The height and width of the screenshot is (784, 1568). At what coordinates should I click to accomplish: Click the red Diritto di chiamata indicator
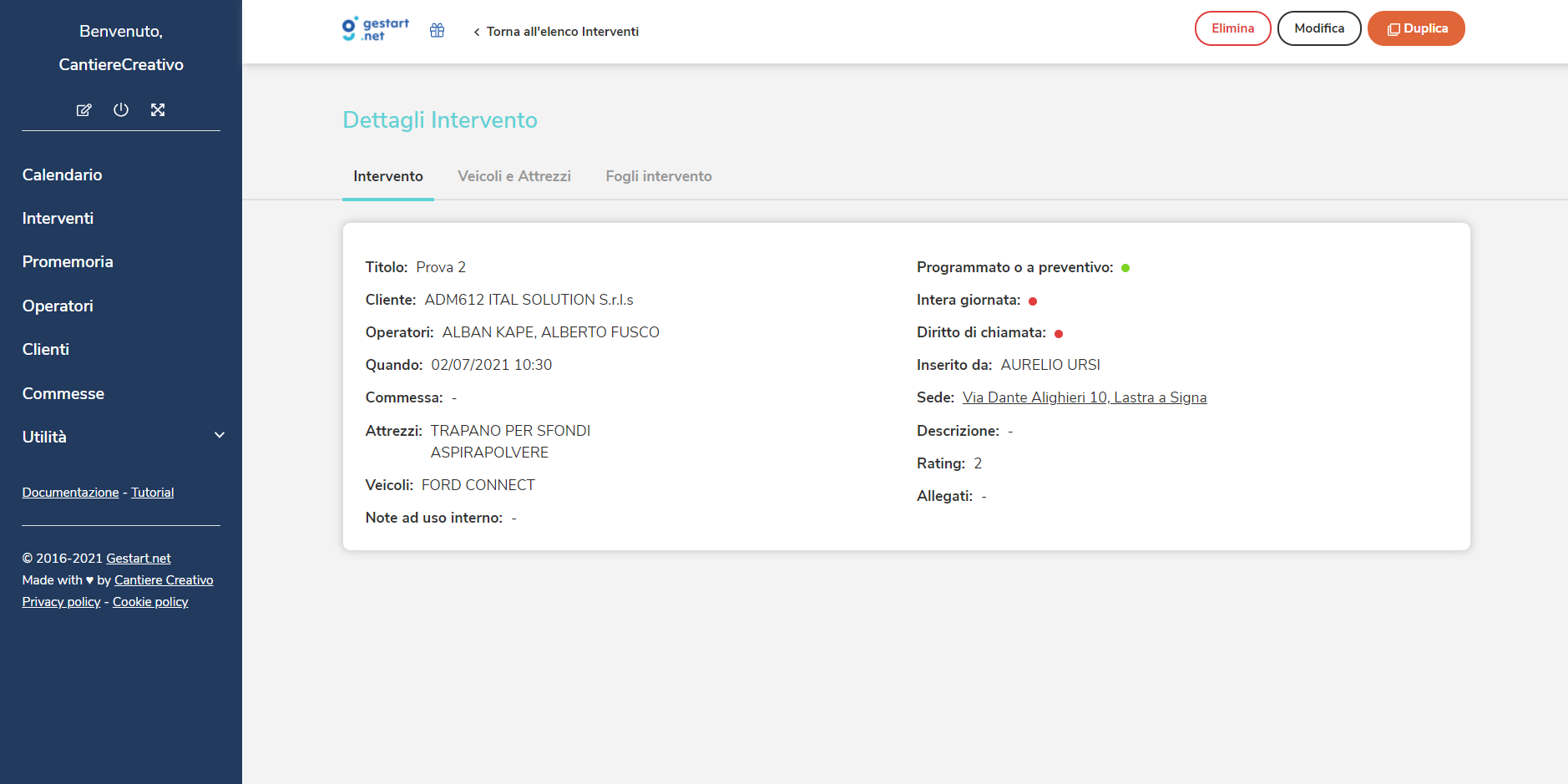(1059, 334)
